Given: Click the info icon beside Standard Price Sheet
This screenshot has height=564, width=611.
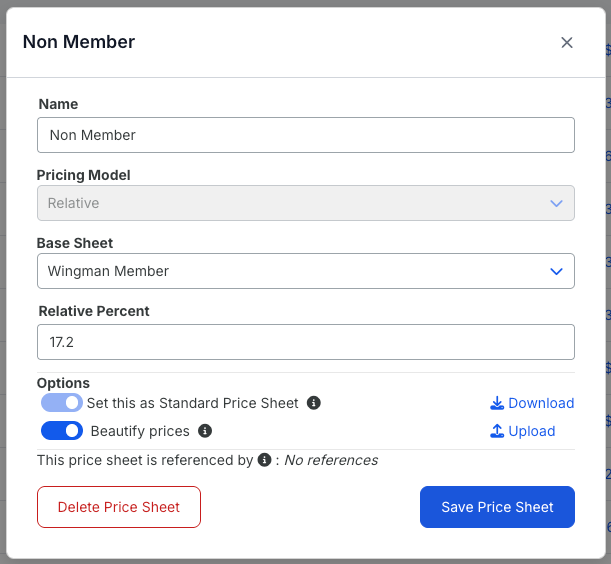Looking at the screenshot, I should [x=314, y=403].
